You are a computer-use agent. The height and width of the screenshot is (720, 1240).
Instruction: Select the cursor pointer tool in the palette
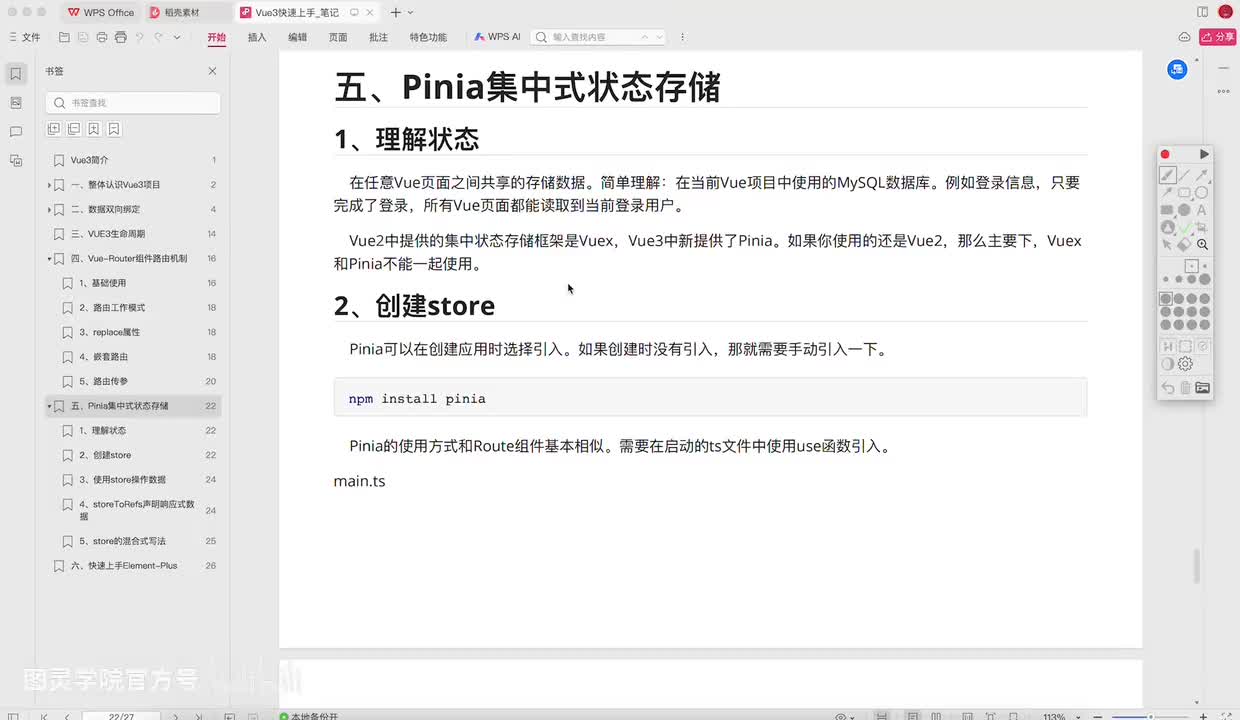point(1167,244)
